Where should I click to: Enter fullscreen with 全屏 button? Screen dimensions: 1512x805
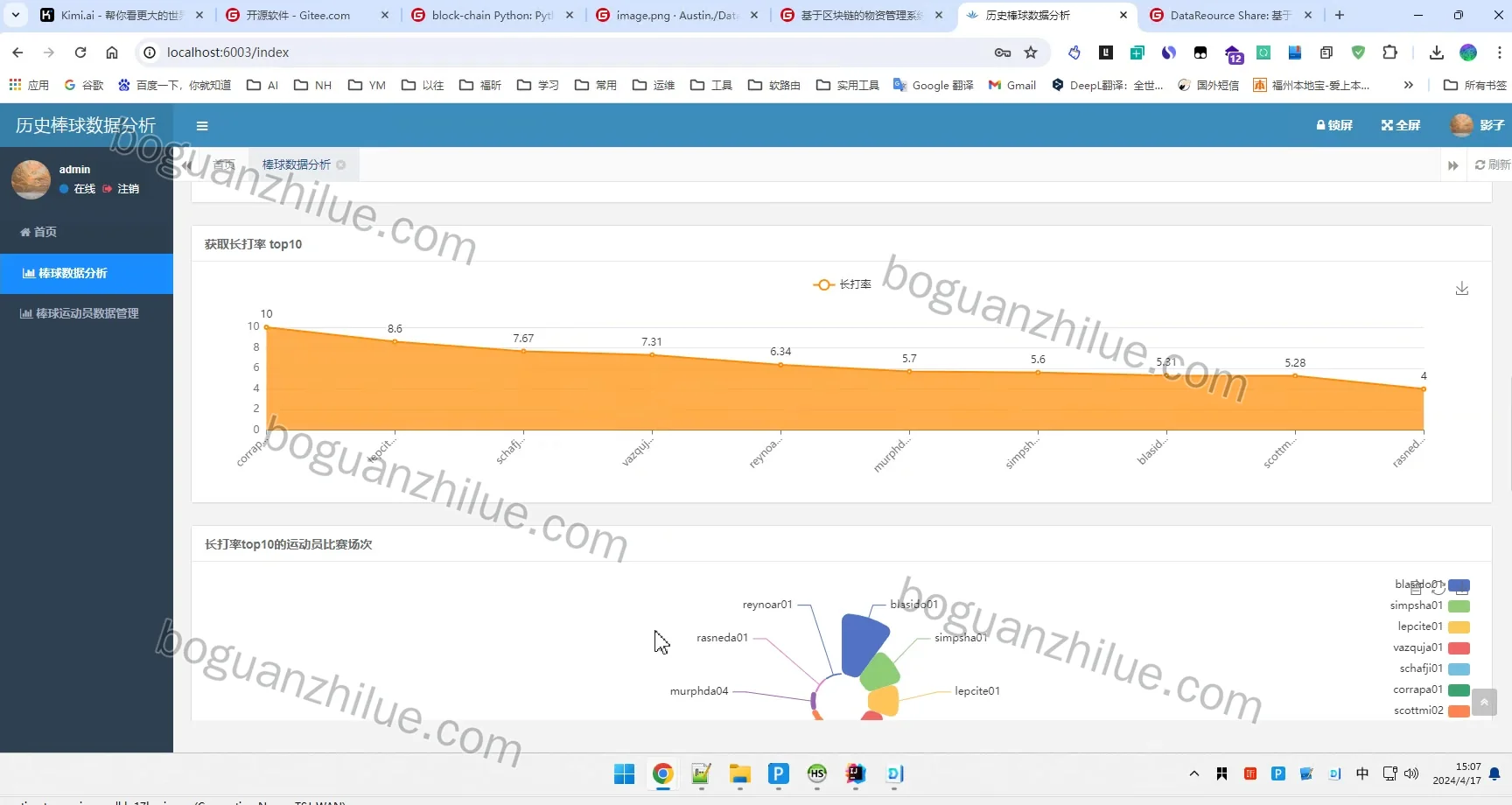(1401, 125)
